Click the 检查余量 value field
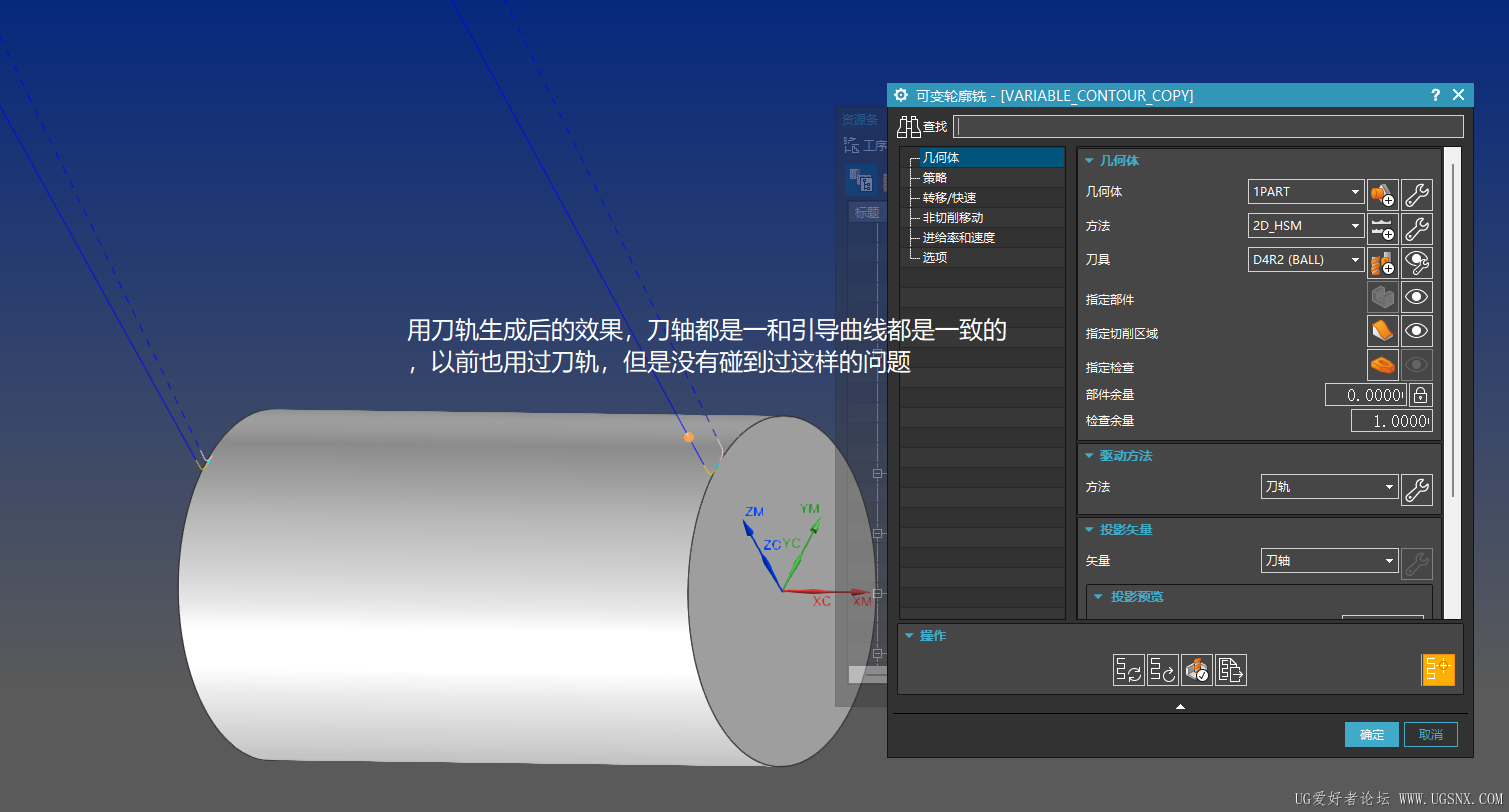This screenshot has height=812, width=1509. [x=1391, y=422]
